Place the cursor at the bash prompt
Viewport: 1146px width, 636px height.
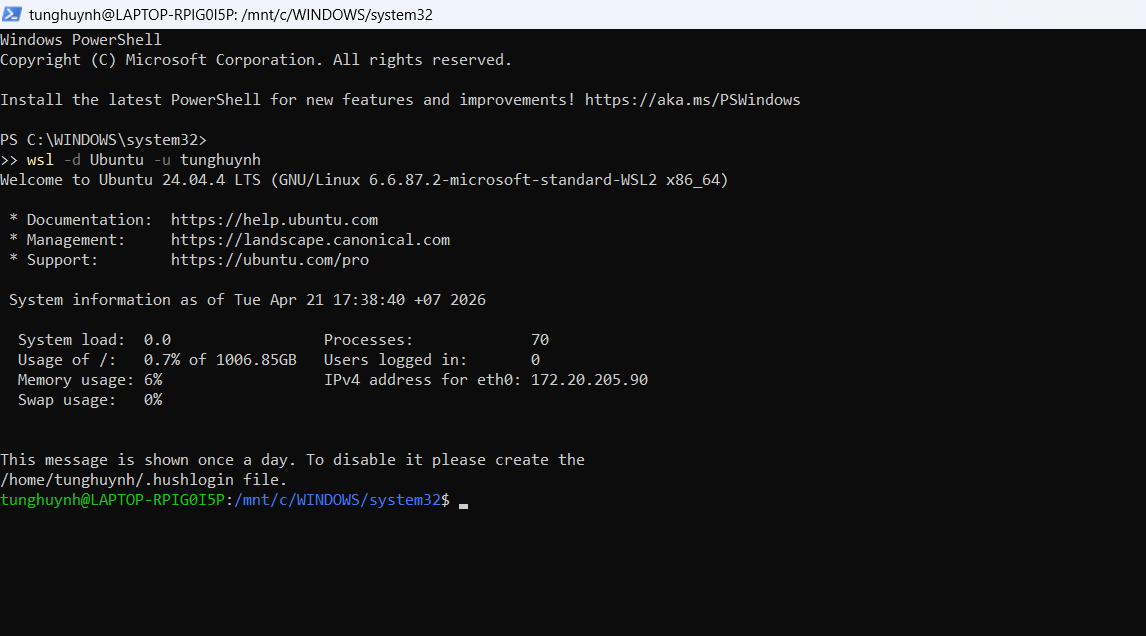point(463,501)
